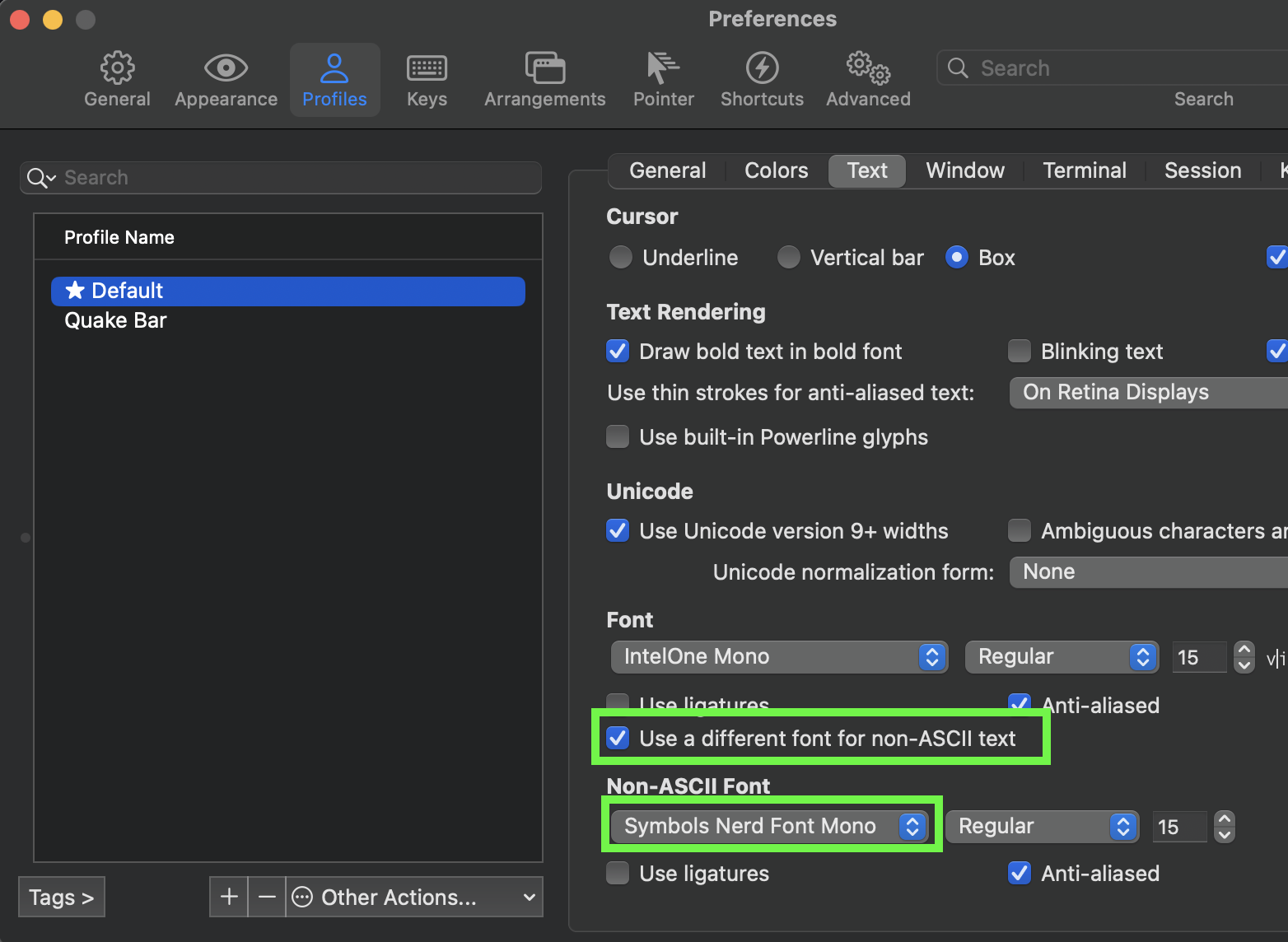Screen dimensions: 1288x942
Task: Open the Advanced preferences icon
Action: pos(867,78)
